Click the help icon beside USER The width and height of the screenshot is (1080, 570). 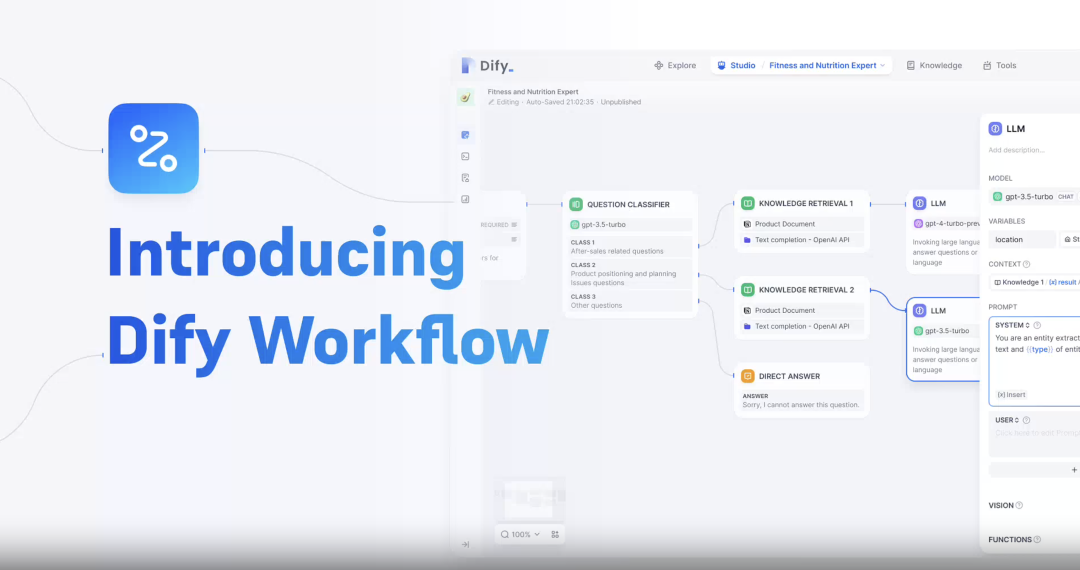(x=1026, y=420)
